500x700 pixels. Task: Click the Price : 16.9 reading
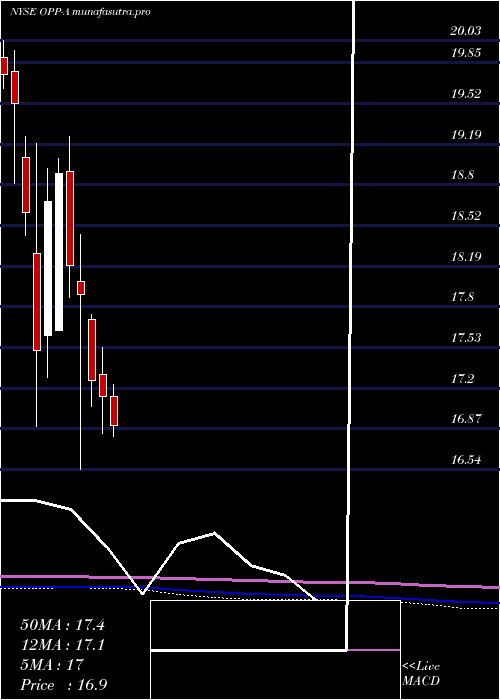[62, 684]
